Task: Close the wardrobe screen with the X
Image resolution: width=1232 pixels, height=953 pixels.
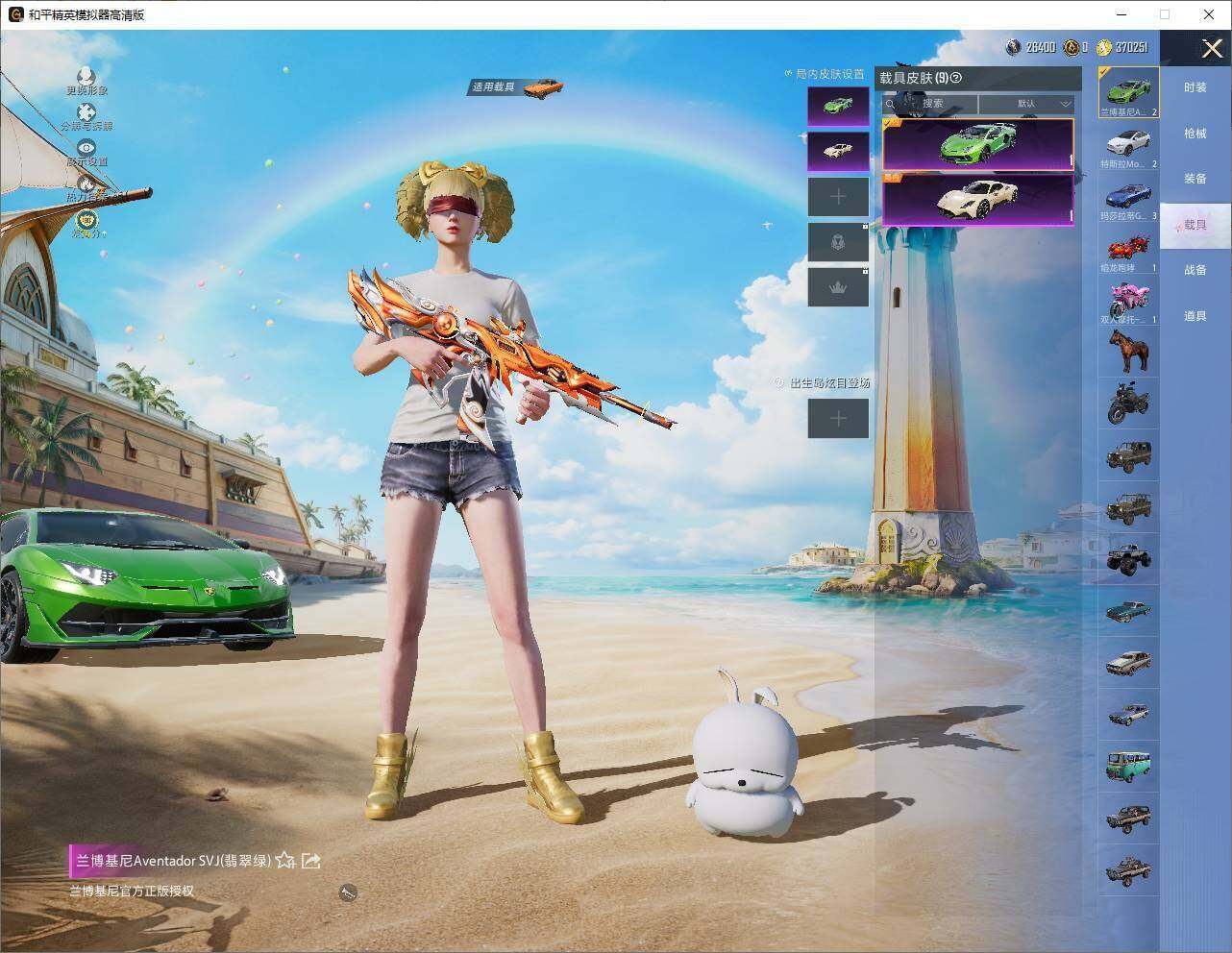Action: (x=1212, y=47)
